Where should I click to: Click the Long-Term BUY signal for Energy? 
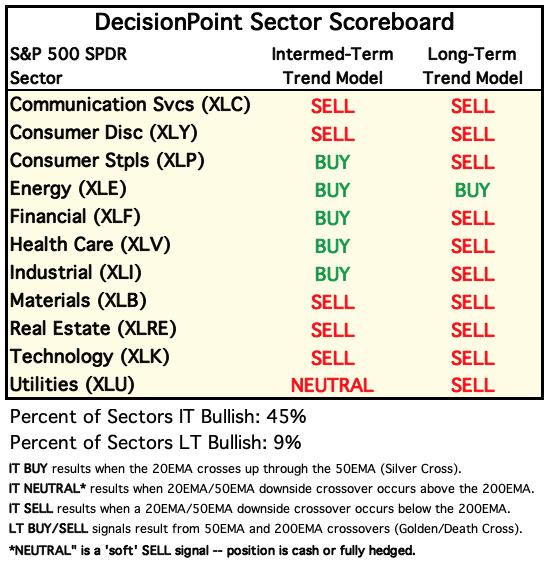472,190
